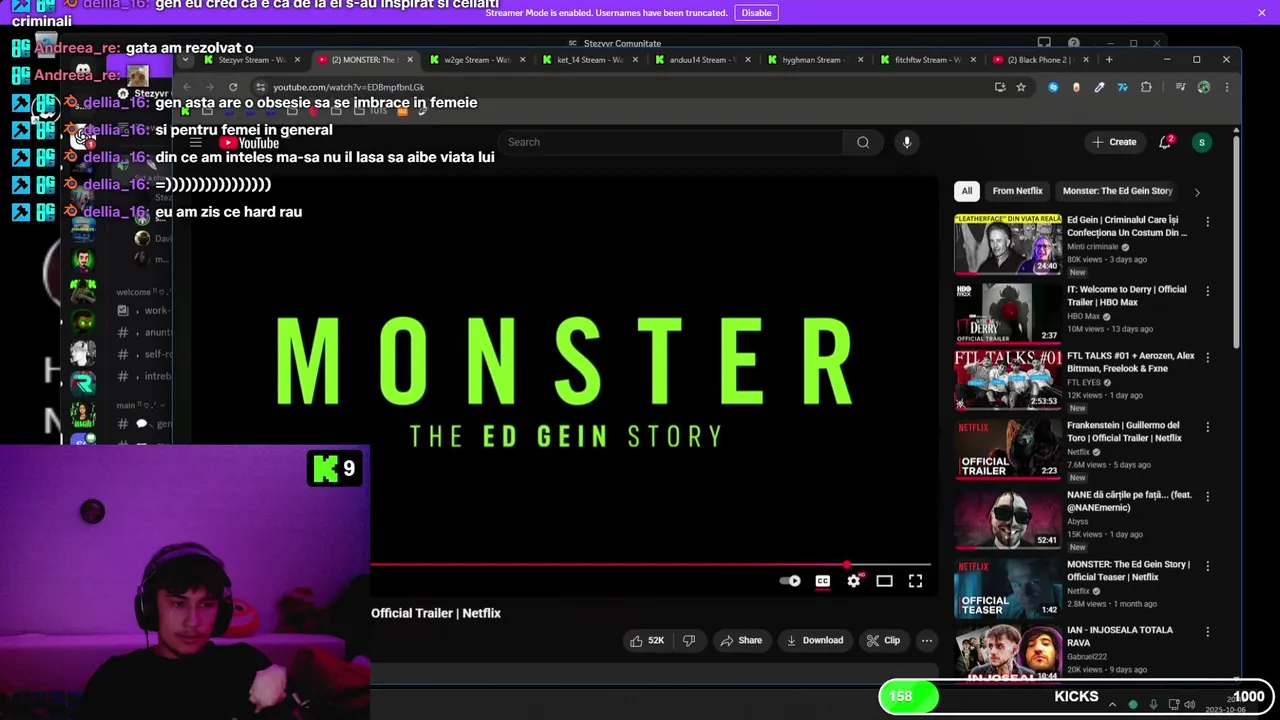Enter fullscreen in the video player
The height and width of the screenshot is (720, 1280).
pyautogui.click(x=915, y=581)
